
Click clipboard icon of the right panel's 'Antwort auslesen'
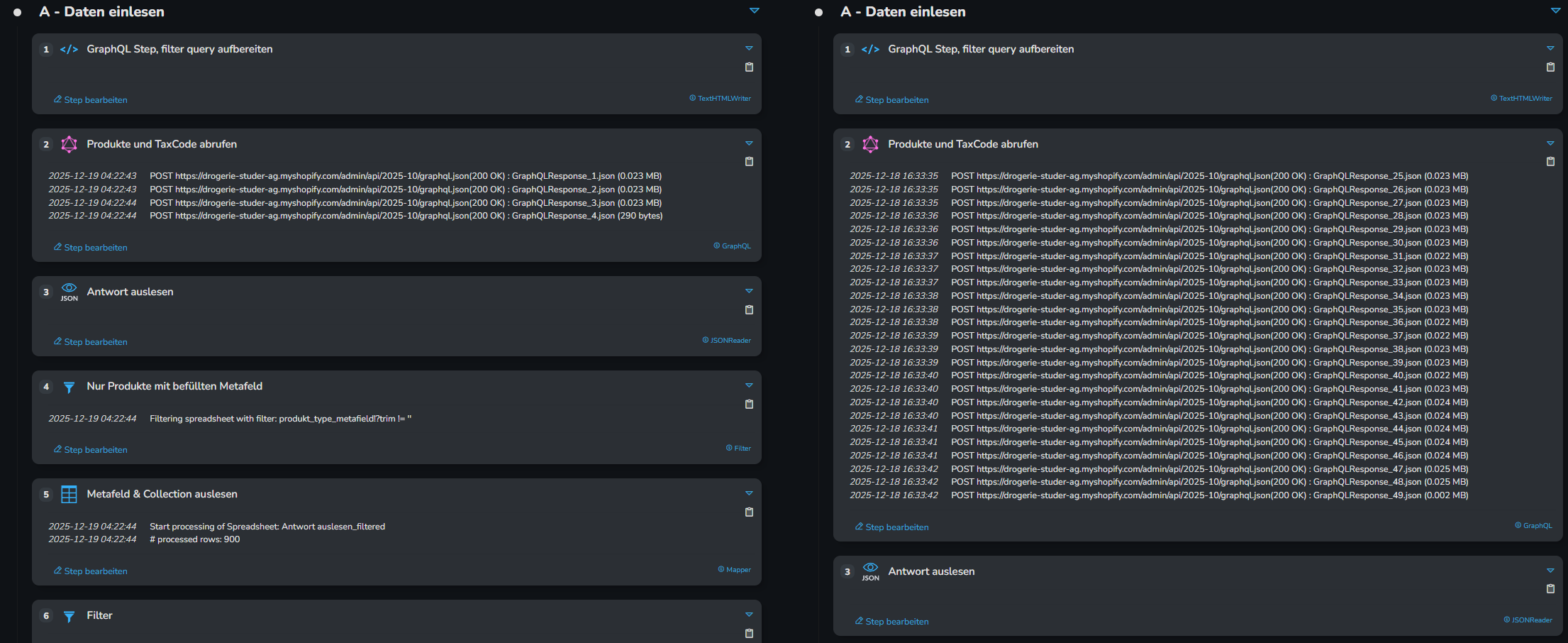1550,589
